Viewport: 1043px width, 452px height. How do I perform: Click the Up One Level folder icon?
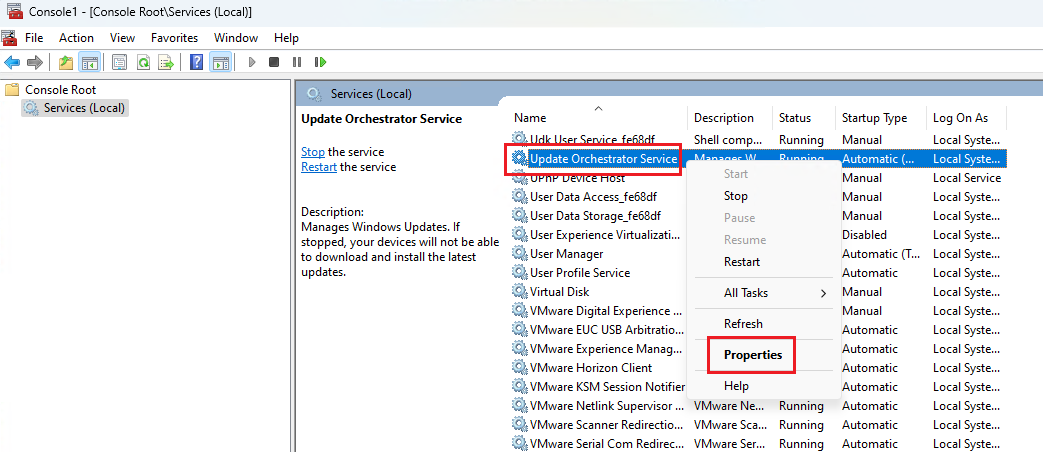pos(65,62)
